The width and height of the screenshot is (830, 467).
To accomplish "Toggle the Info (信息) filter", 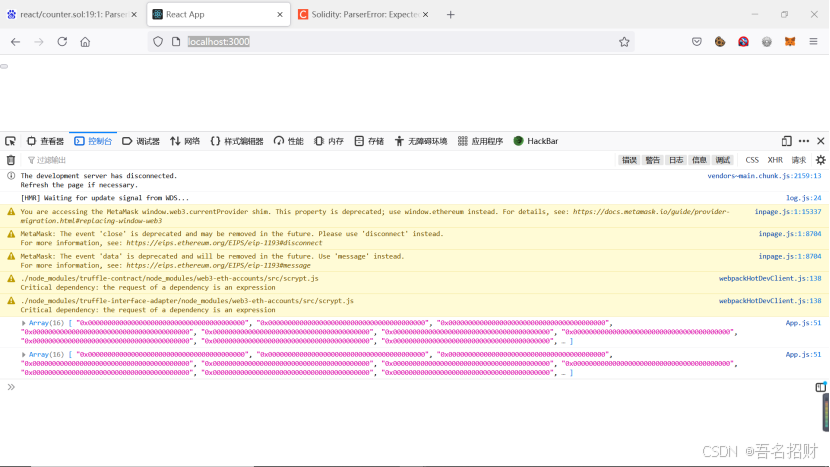I will tap(699, 160).
